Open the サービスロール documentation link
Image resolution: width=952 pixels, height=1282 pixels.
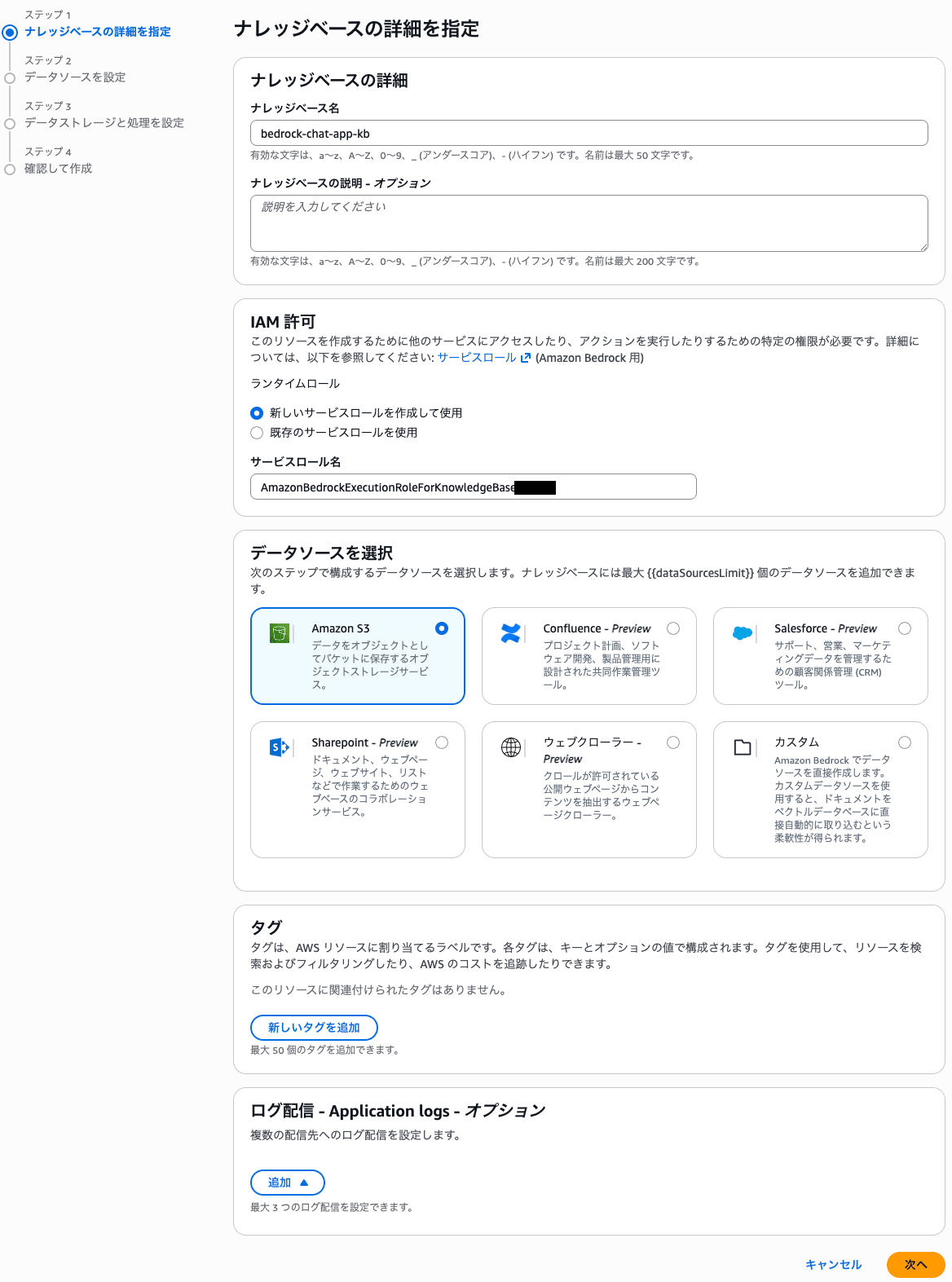coord(477,358)
